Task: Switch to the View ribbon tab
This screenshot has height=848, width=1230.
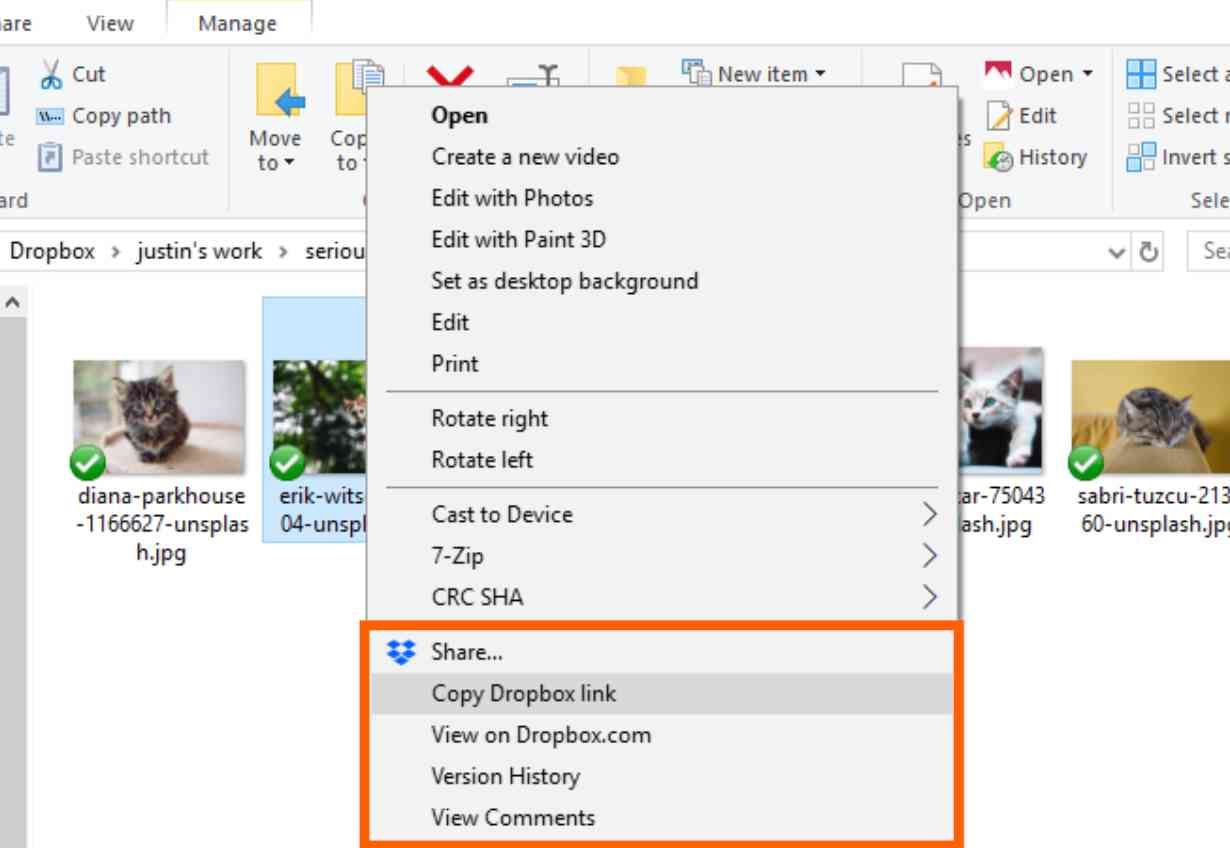Action: coord(111,23)
